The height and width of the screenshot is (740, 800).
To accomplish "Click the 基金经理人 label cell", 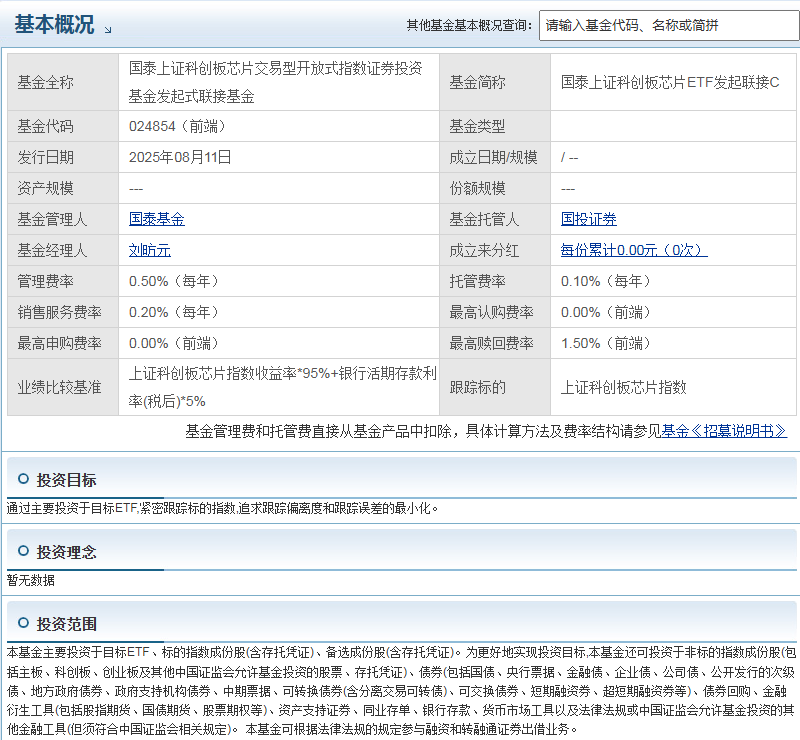I will click(63, 251).
